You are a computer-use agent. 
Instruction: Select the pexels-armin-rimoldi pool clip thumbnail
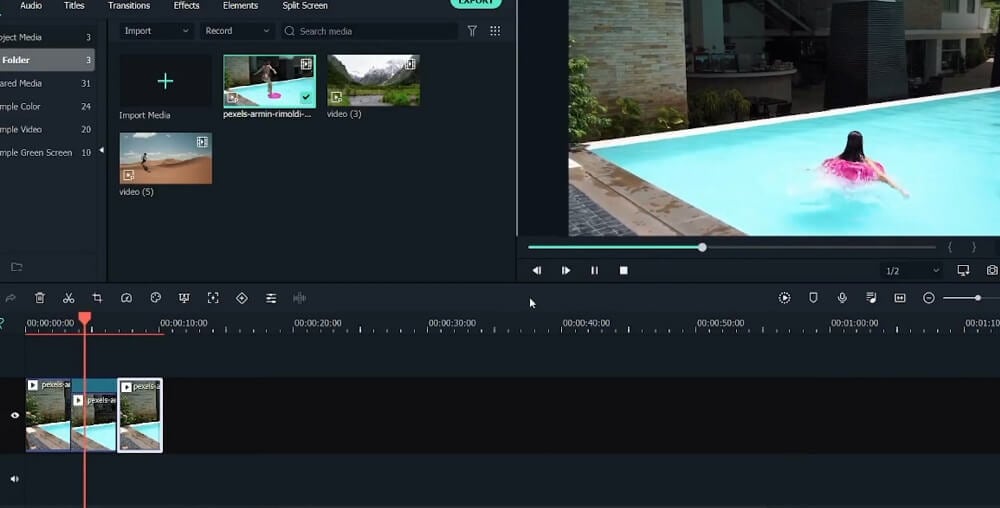point(269,81)
